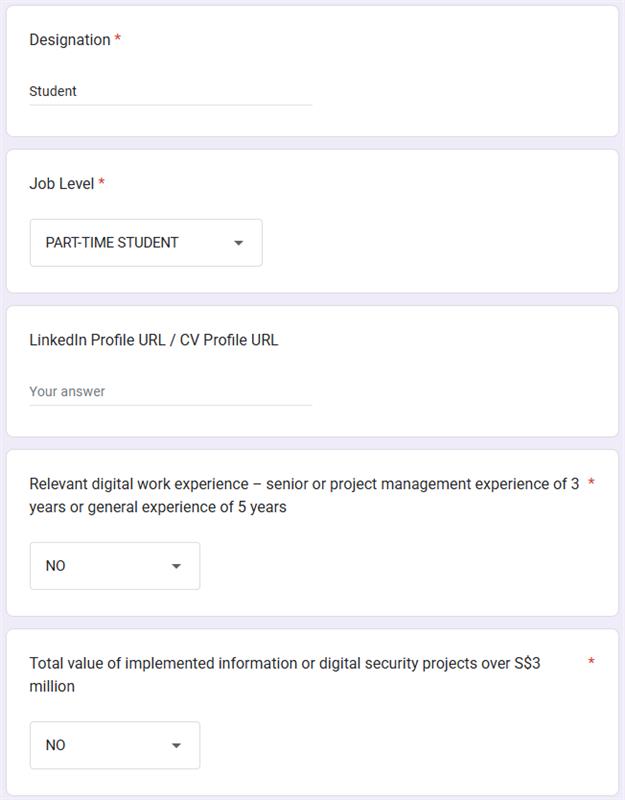Click the "Designation" question label
This screenshot has width=625, height=800.
pos(69,40)
